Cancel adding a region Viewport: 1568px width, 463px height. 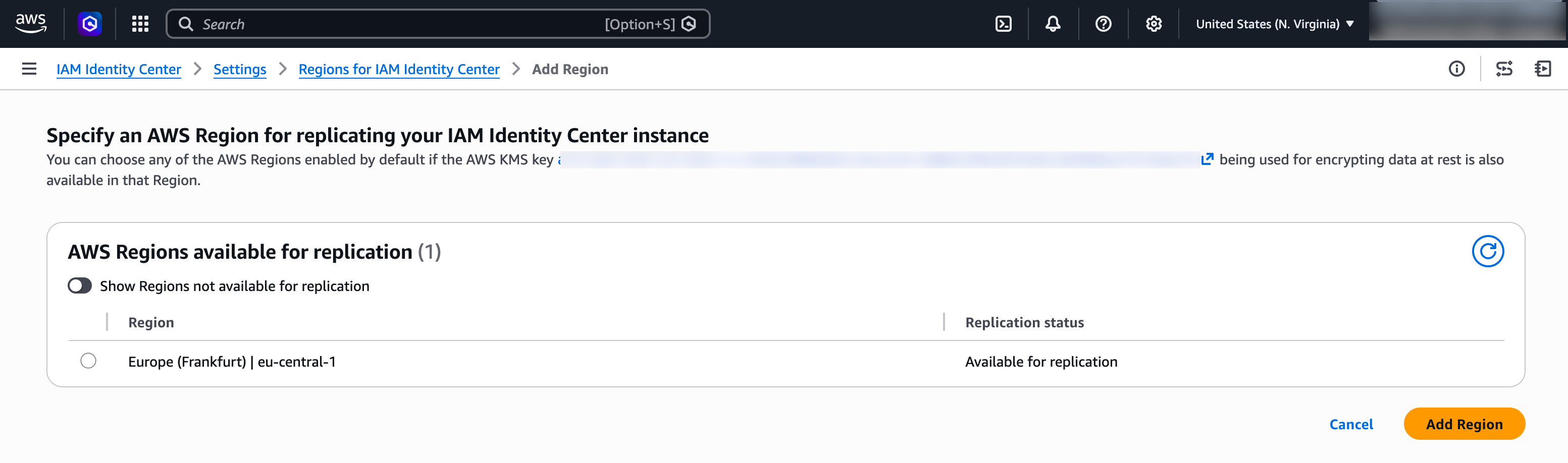(1351, 424)
